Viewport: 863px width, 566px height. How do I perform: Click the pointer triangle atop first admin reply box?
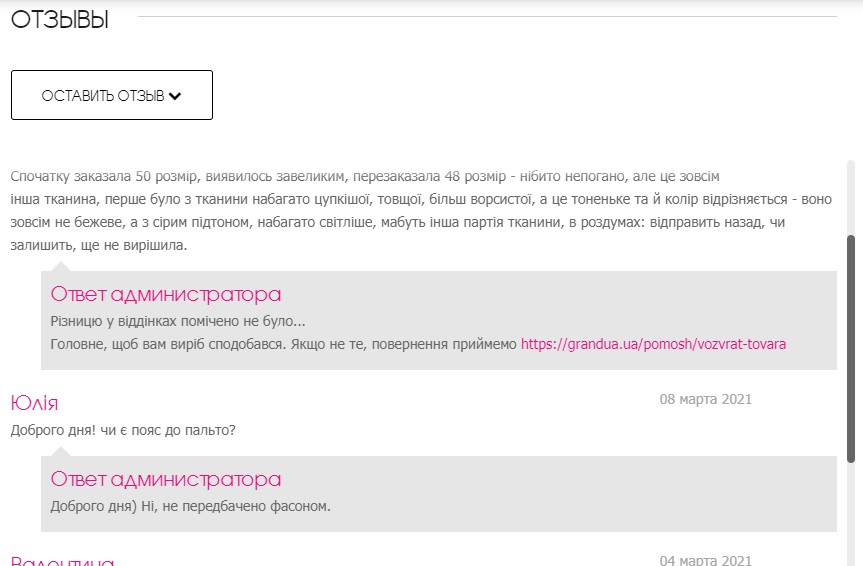(x=61, y=266)
